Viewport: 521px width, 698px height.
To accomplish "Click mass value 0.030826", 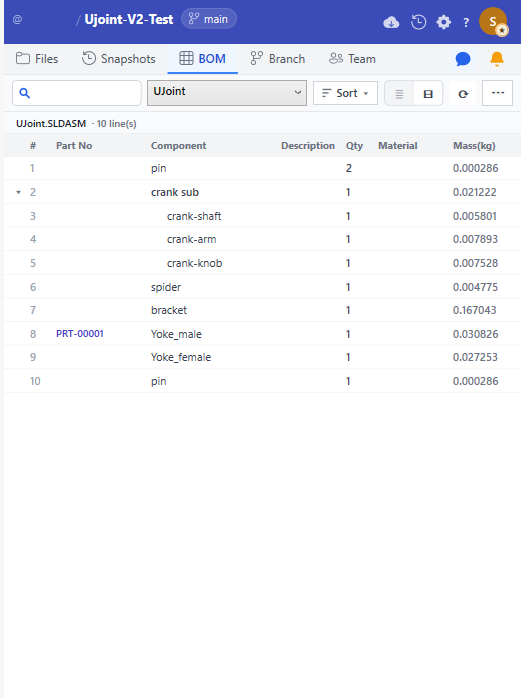I will click(x=475, y=334).
